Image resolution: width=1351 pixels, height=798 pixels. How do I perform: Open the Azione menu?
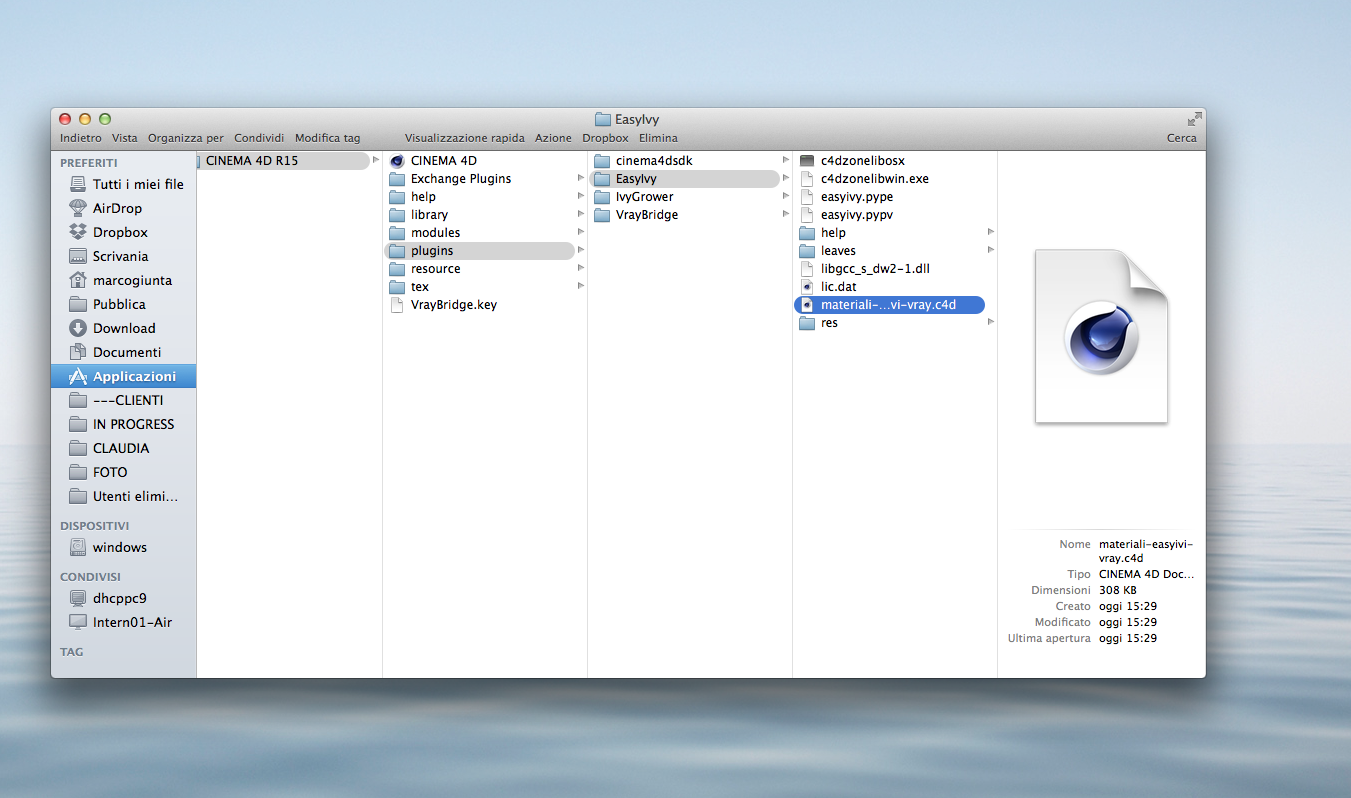coord(553,138)
